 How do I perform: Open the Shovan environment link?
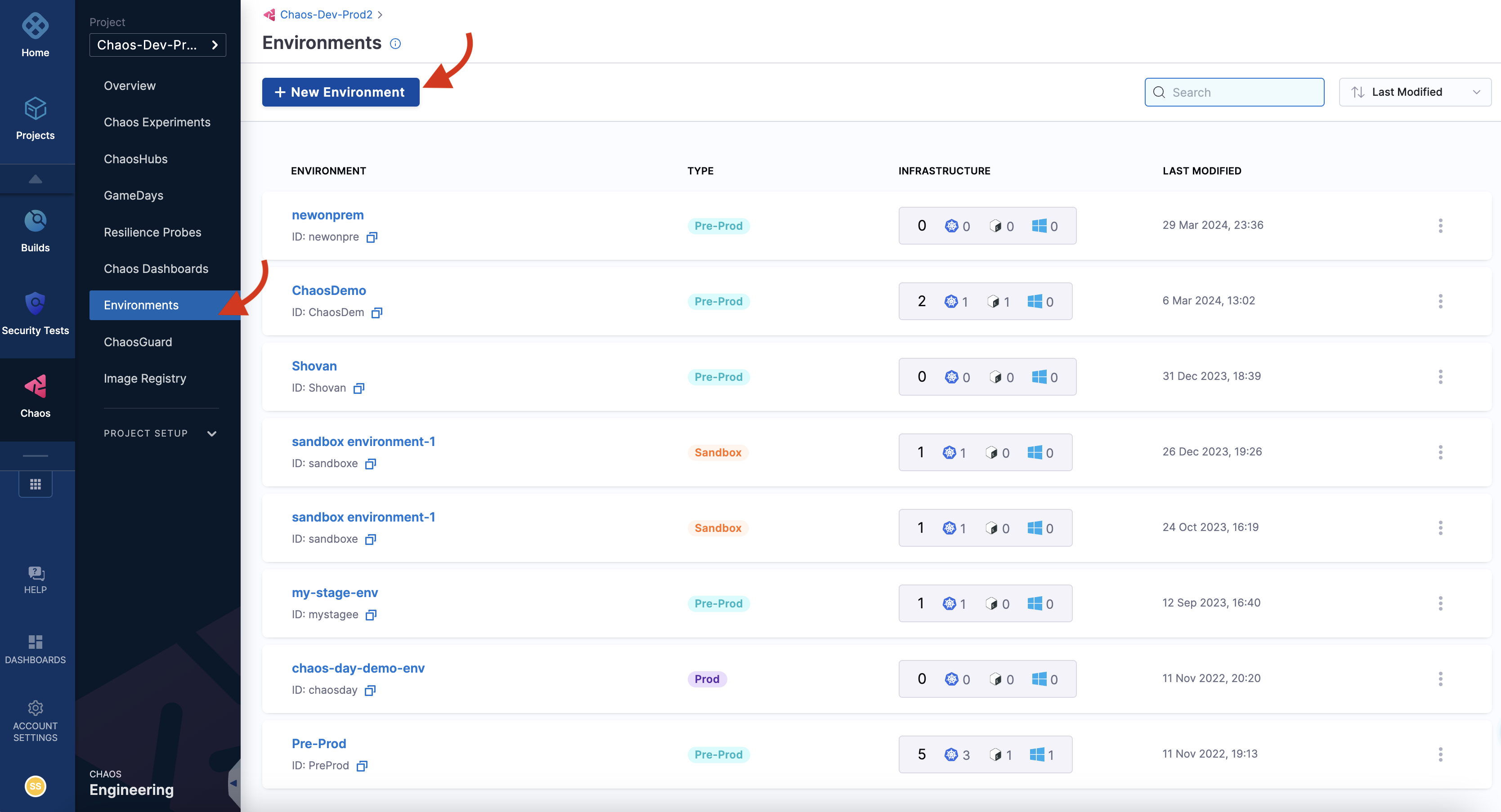(x=314, y=366)
